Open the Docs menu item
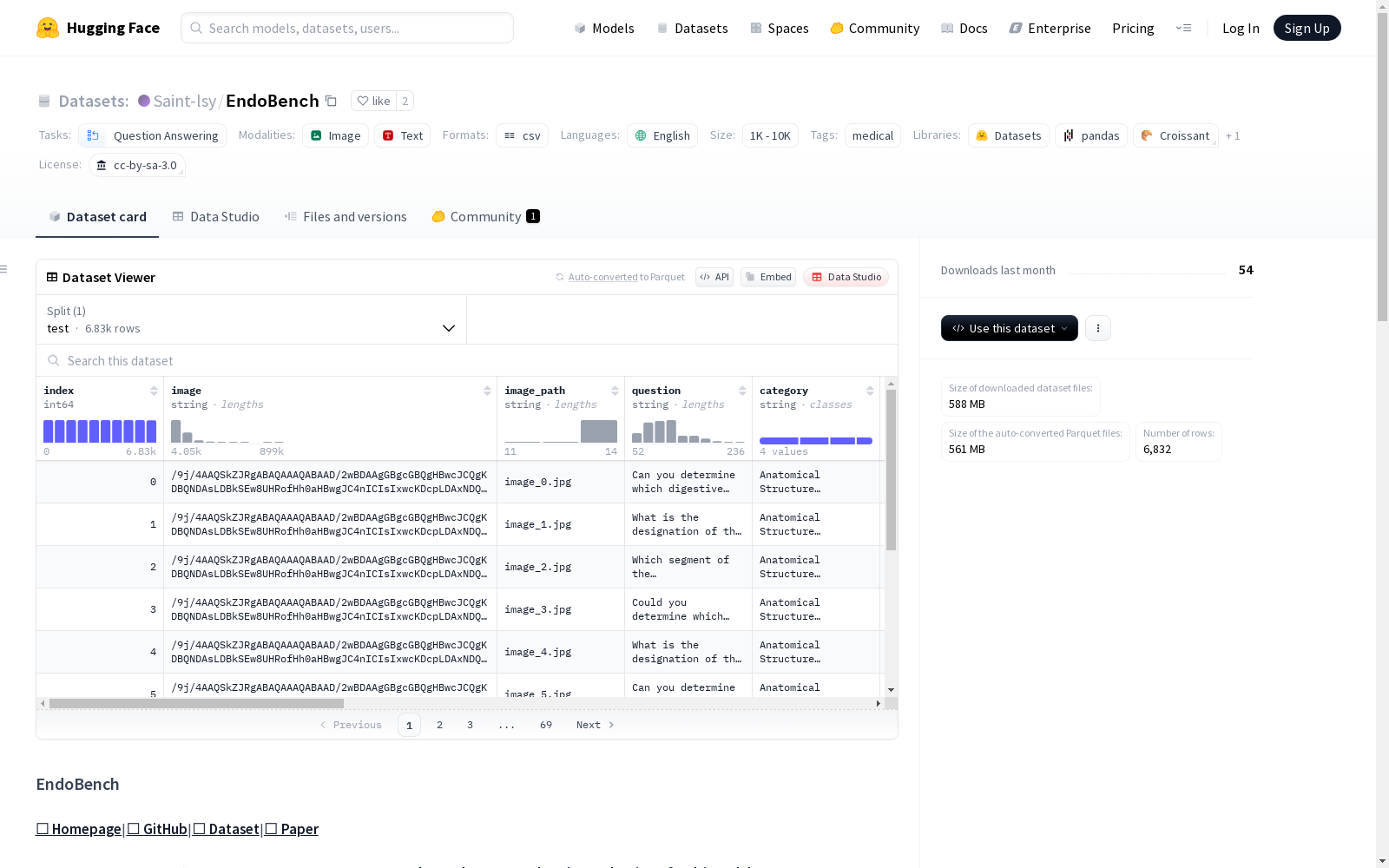The width and height of the screenshot is (1389, 868). 964,28
